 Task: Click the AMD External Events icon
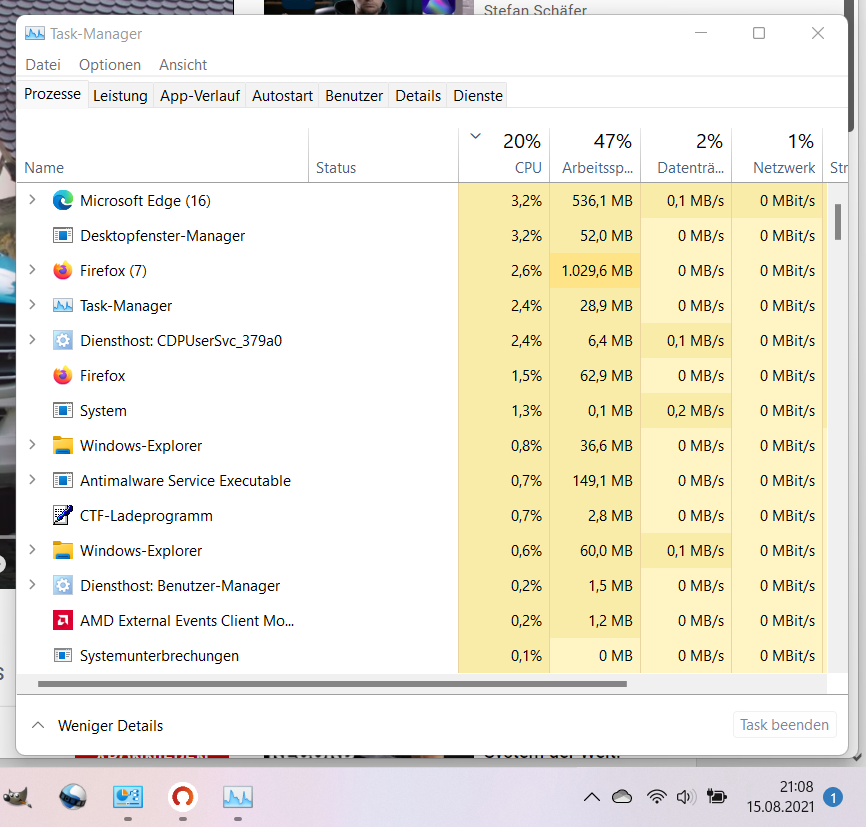point(62,620)
